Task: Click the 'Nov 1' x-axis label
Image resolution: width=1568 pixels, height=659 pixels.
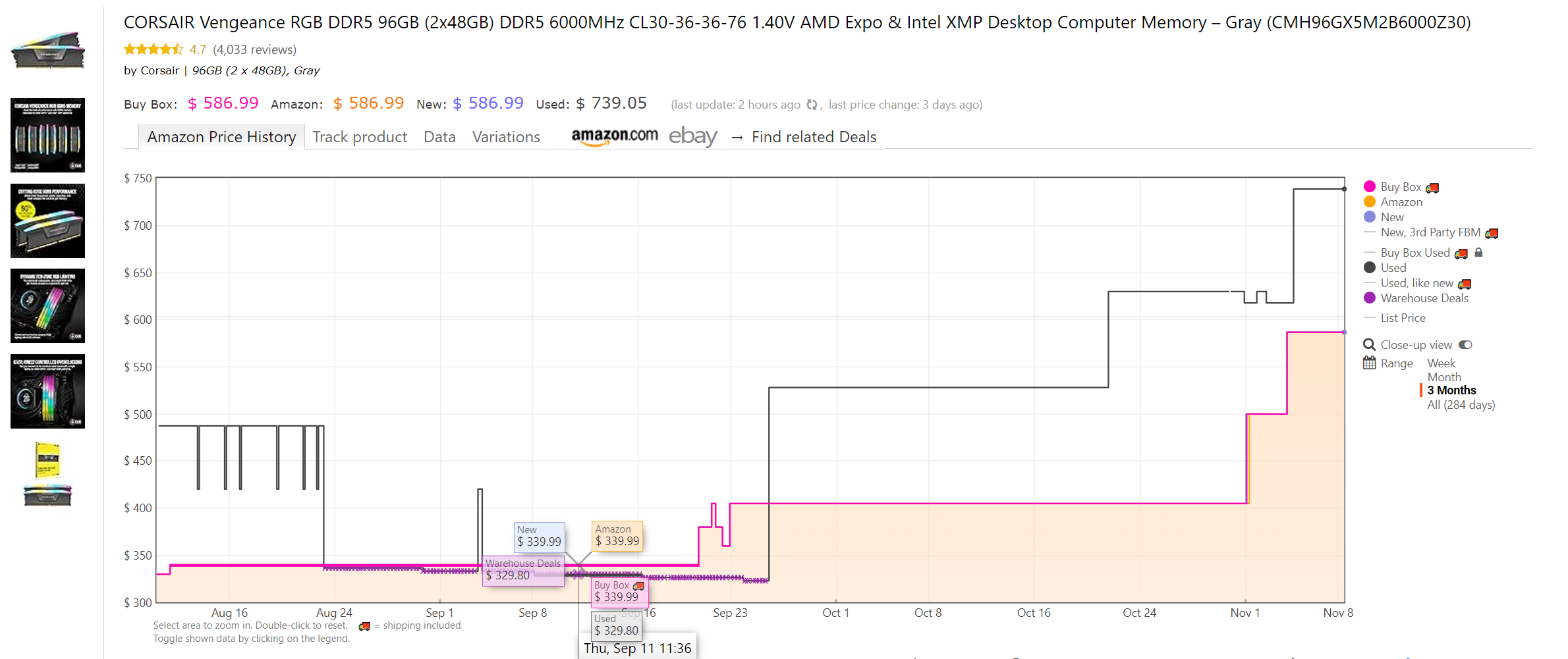Action: [x=1245, y=613]
